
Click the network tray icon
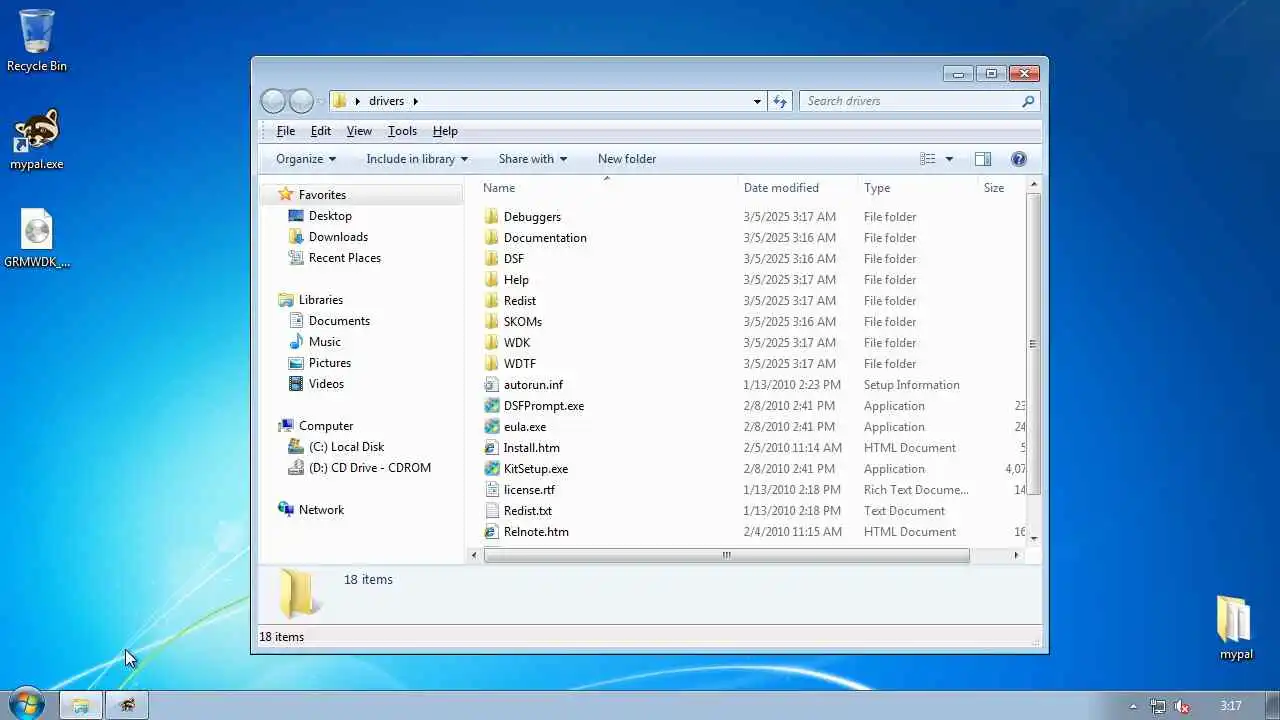pos(1158,706)
